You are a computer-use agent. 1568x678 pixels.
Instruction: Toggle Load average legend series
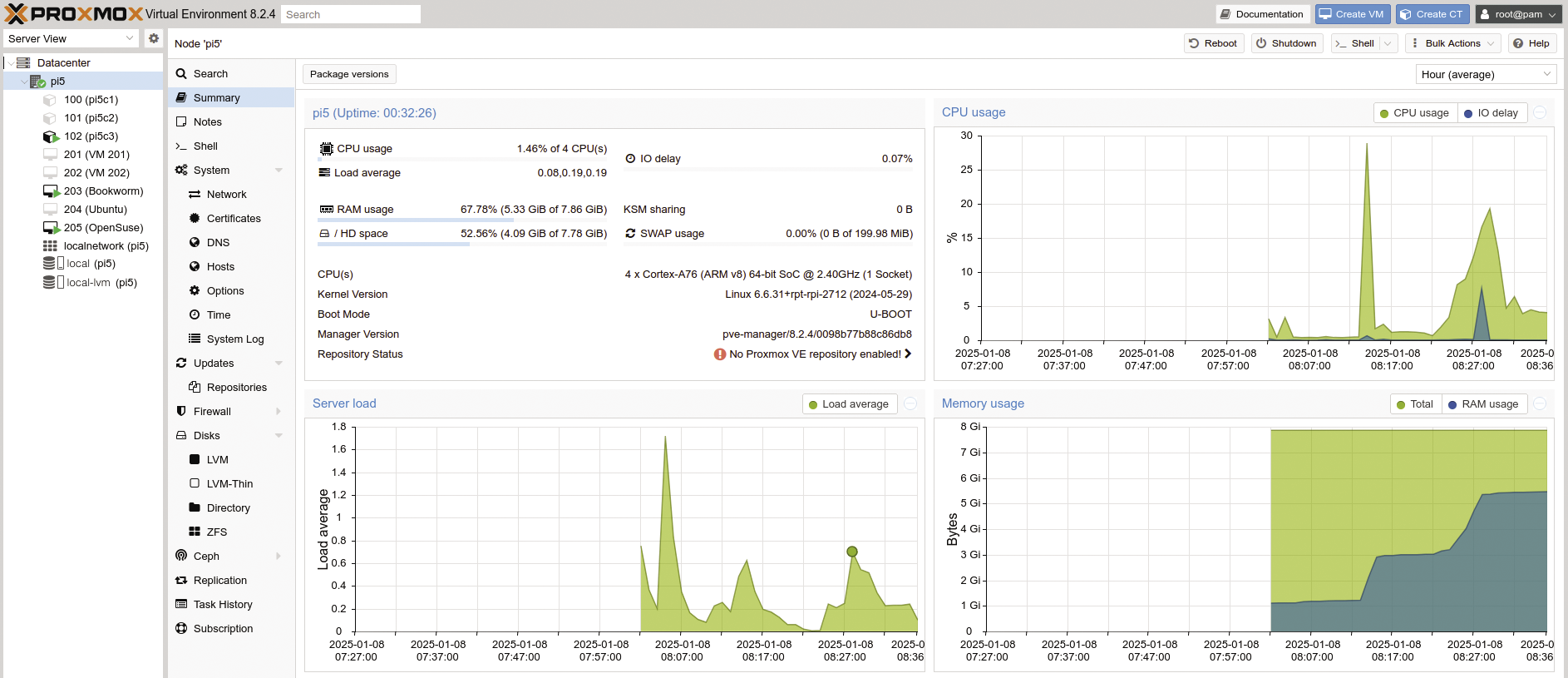(849, 404)
